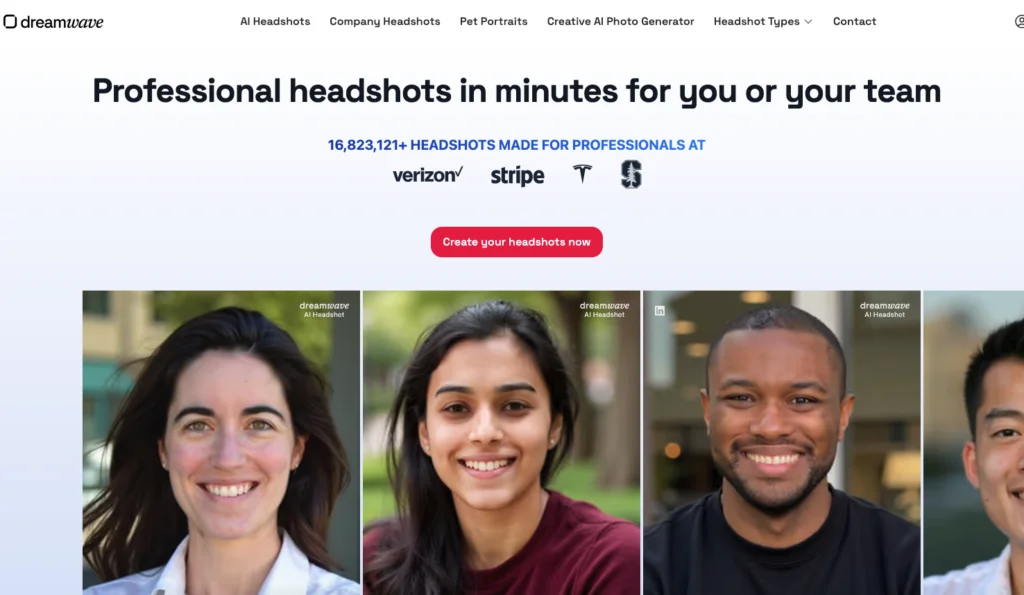Screen dimensions: 1024x595
Task: Click the chevron beside Headshot Types
Action: [x=808, y=22]
